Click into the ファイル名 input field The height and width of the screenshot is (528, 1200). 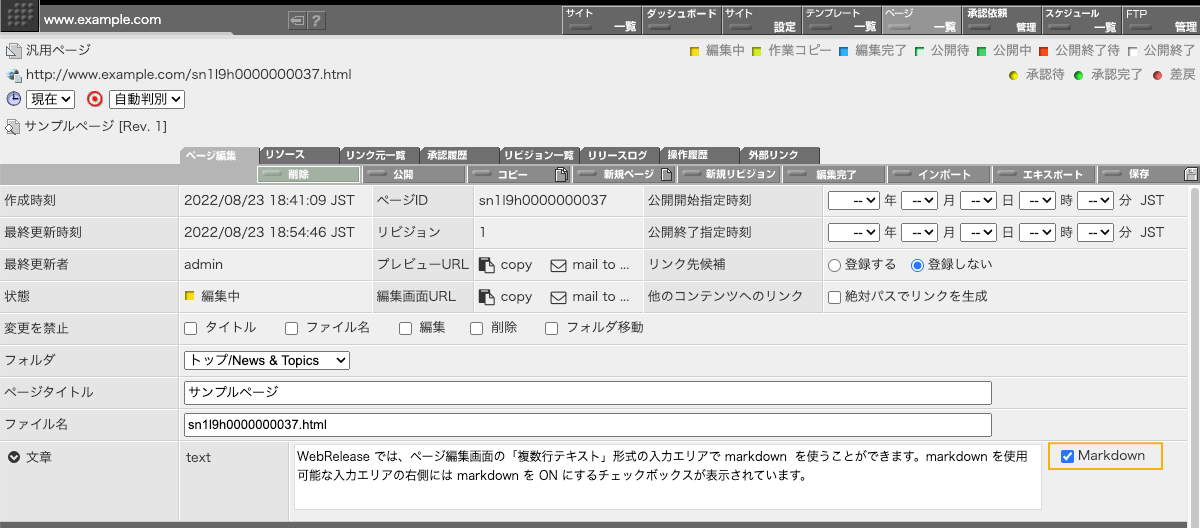pos(587,424)
